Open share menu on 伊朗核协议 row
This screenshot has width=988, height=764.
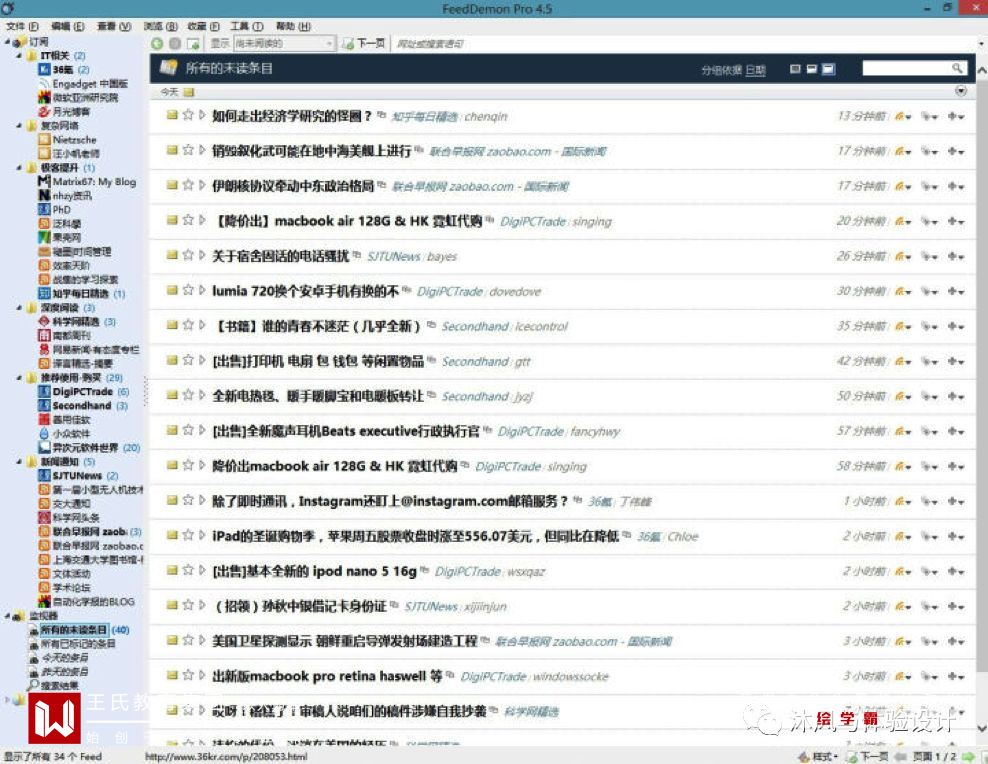coord(956,186)
